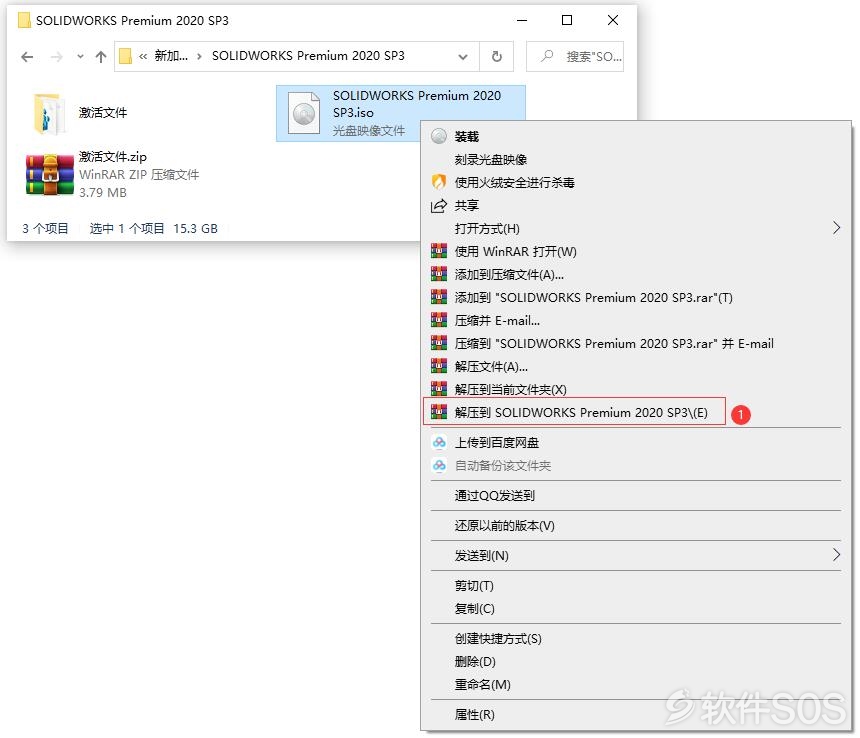The width and height of the screenshot is (860, 738).
Task: Click the 共享 share menu entry
Action: click(636, 206)
